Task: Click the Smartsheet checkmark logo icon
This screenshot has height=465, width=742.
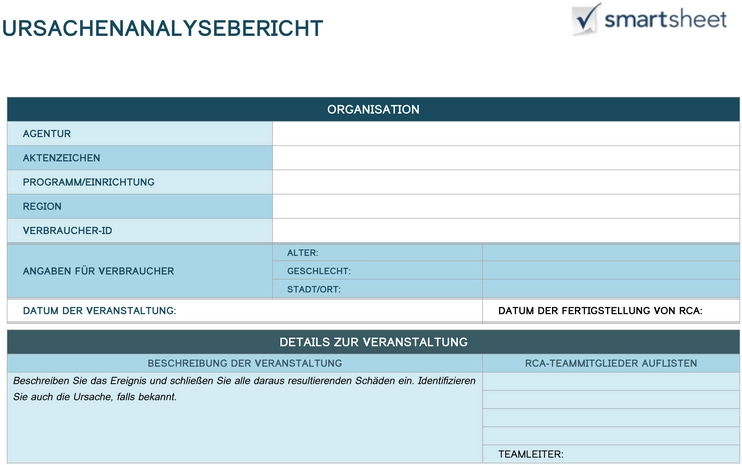Action: pyautogui.click(x=586, y=19)
